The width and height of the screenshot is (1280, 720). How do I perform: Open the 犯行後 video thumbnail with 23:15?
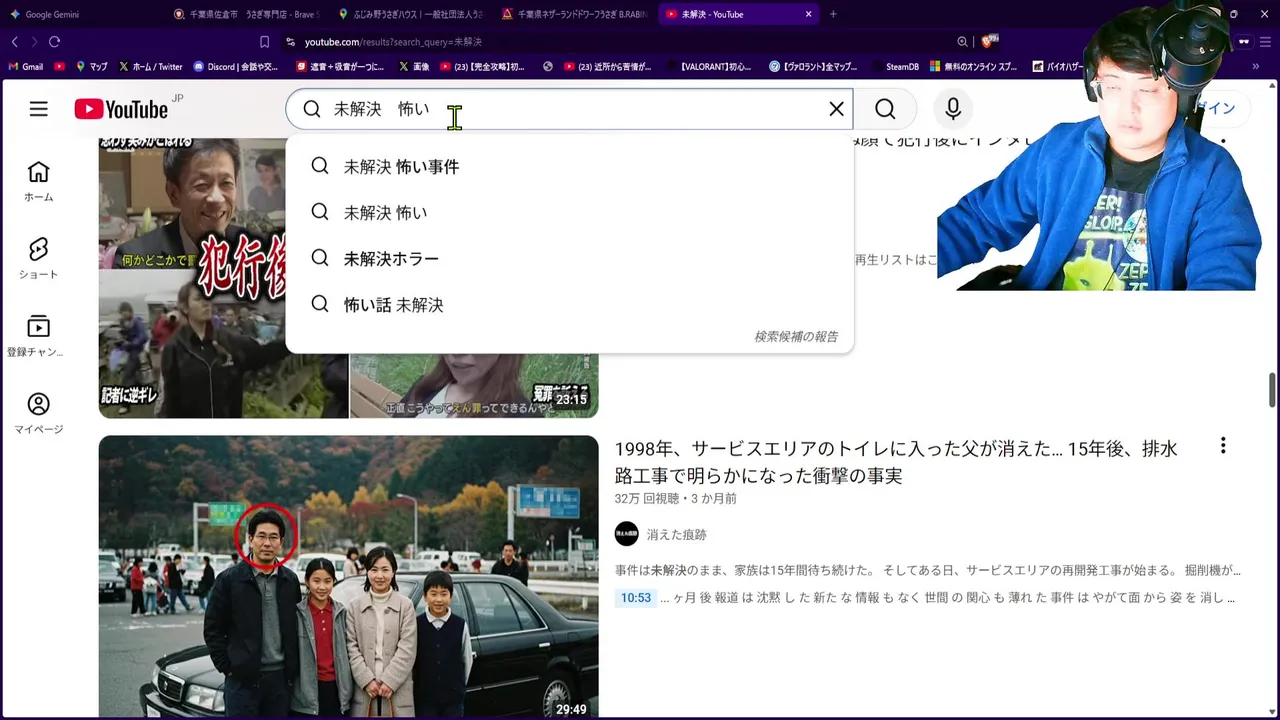[x=348, y=278]
